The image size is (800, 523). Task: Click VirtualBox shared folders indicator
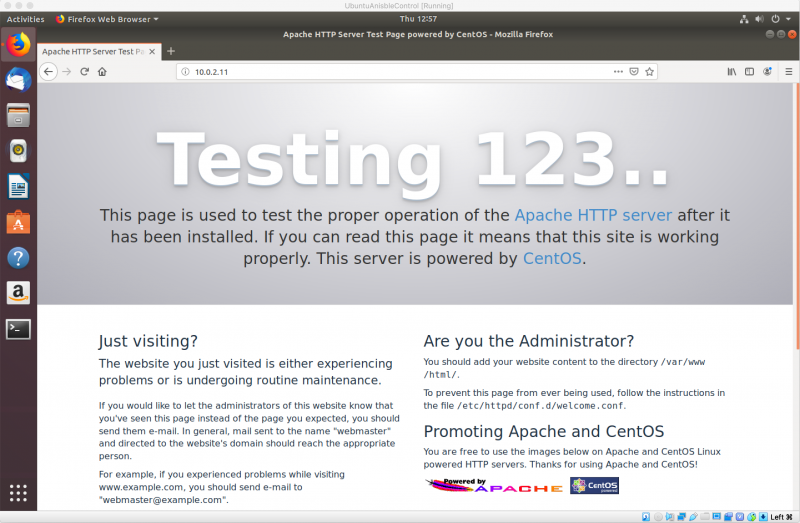pos(705,517)
